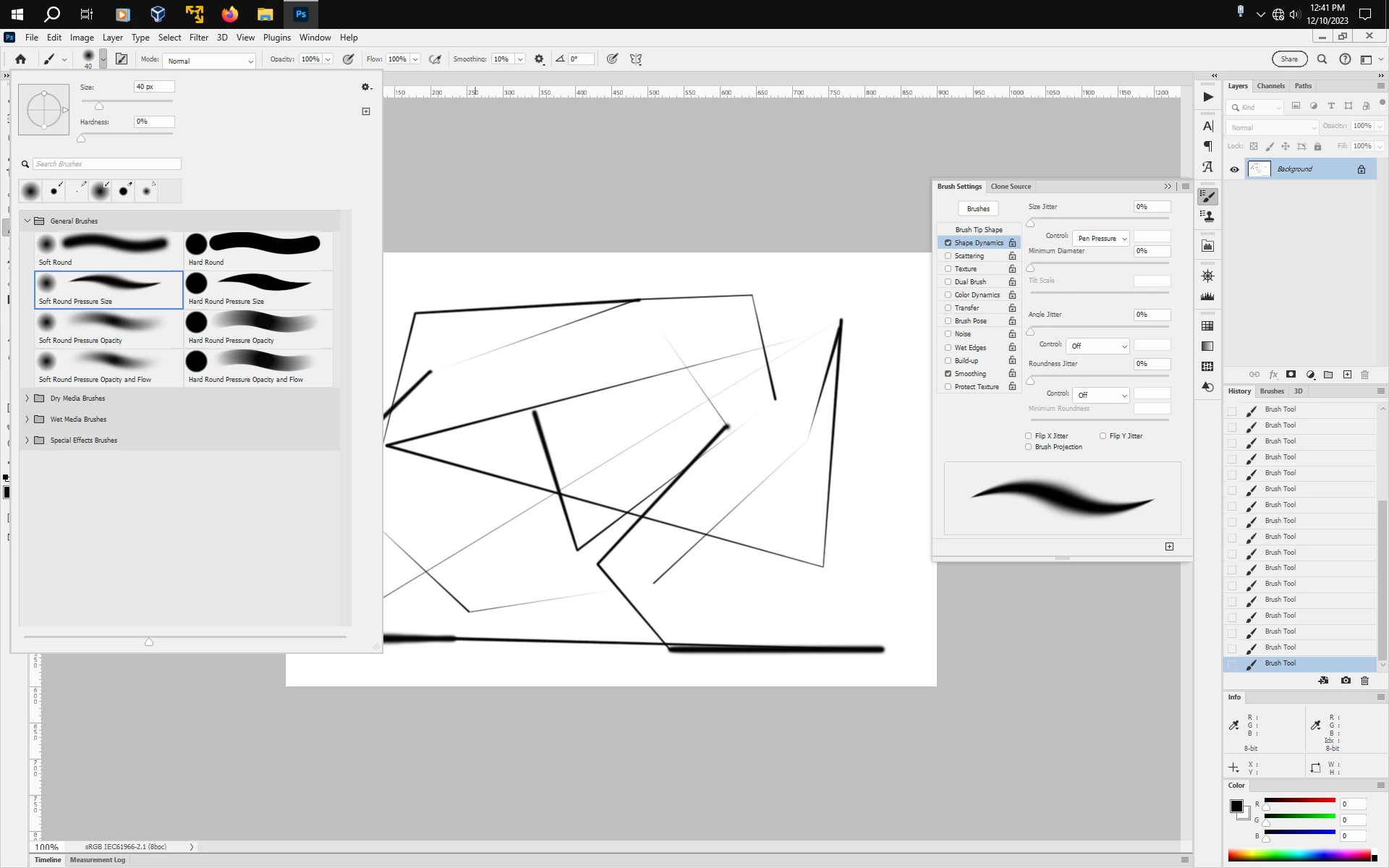Open the brush preset panel gear menu
The width and height of the screenshot is (1389, 868).
coord(366,87)
